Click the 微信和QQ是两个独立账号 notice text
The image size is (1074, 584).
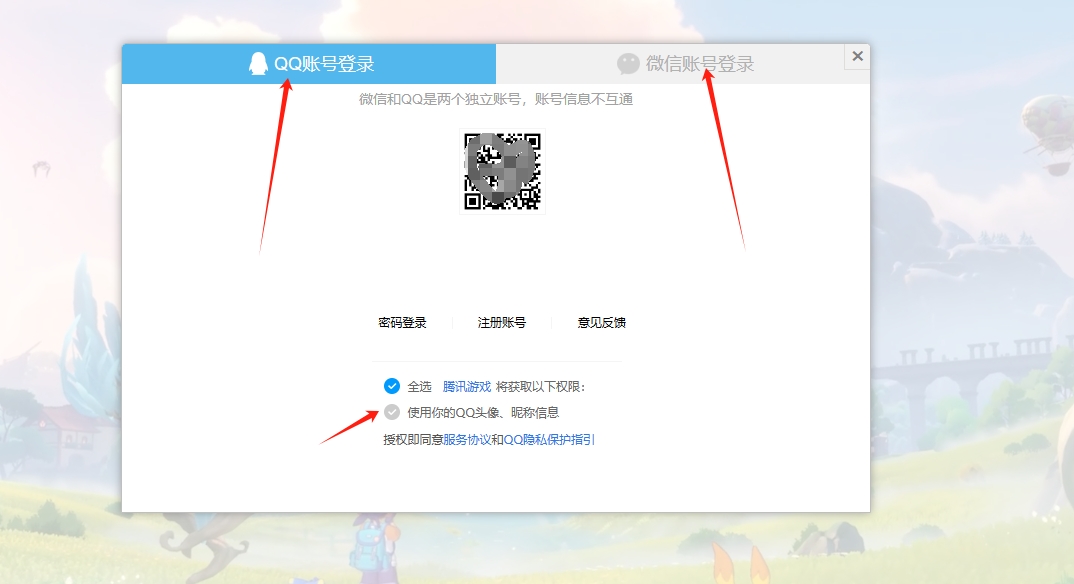[x=496, y=99]
